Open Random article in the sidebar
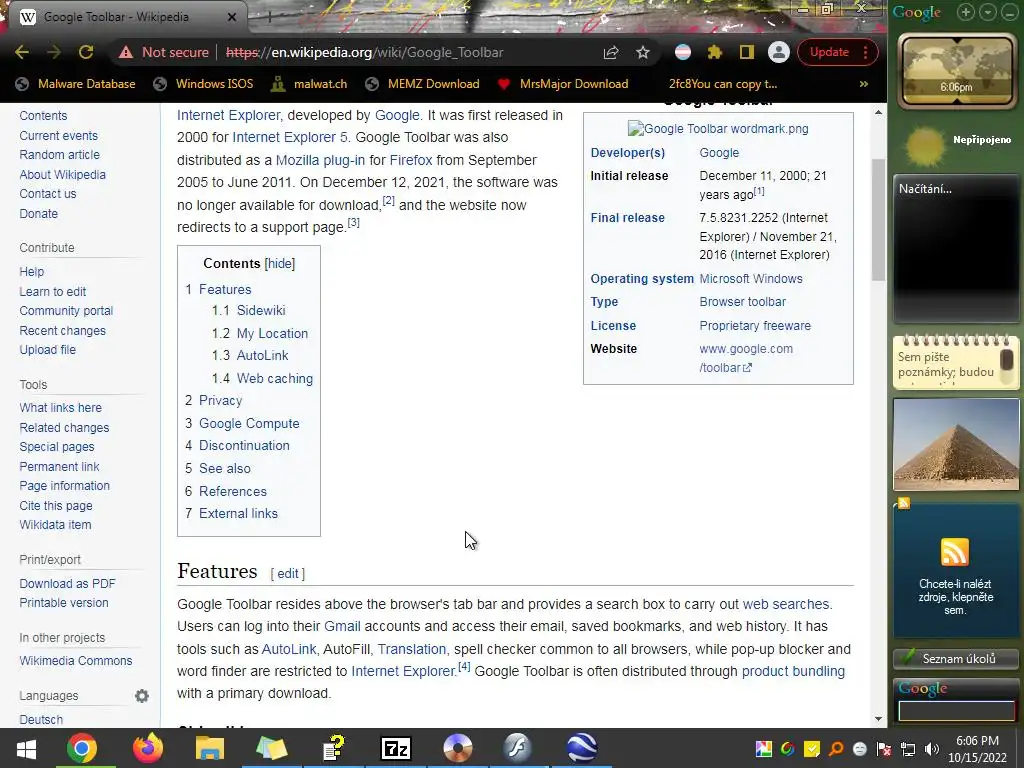The width and height of the screenshot is (1024, 768). pos(59,155)
